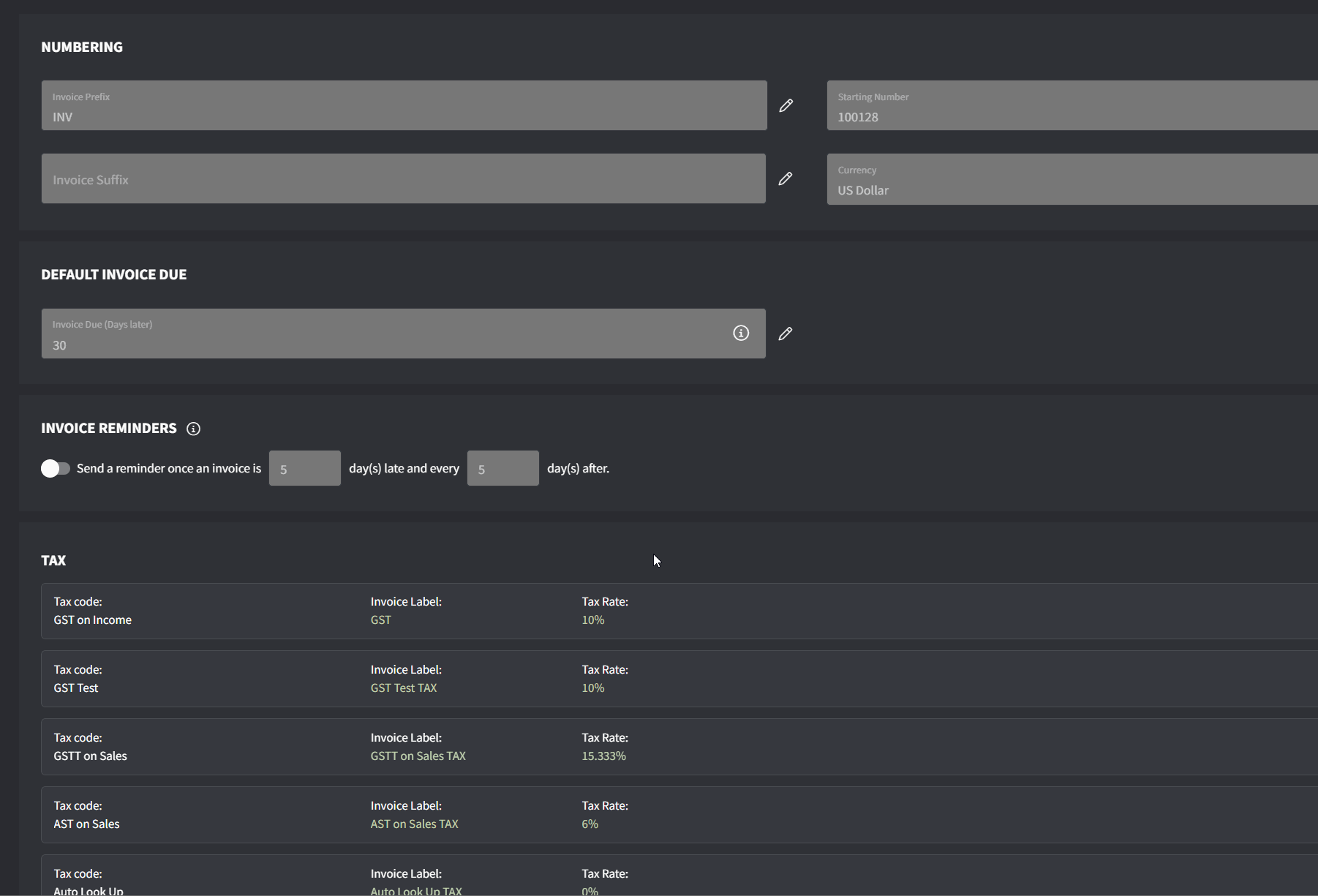The image size is (1318, 896).
Task: Select the GSTT on Sales tax row
Action: (x=293, y=747)
